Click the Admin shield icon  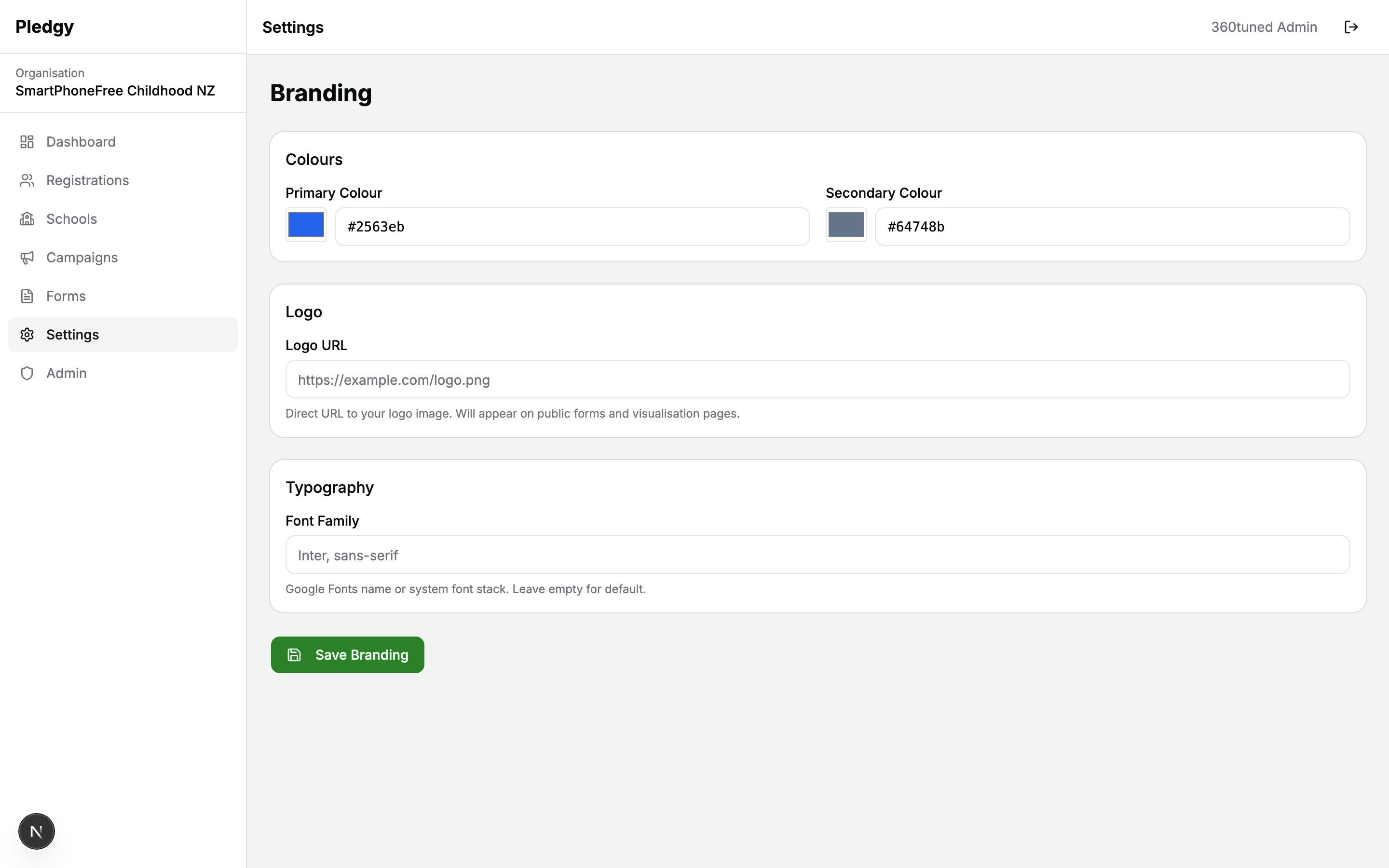27,373
